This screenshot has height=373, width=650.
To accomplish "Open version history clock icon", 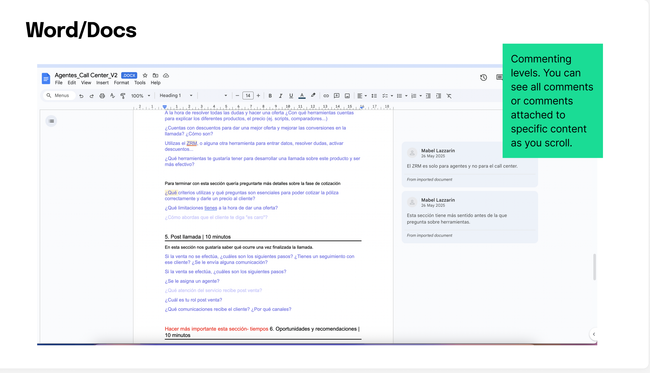I will (483, 78).
